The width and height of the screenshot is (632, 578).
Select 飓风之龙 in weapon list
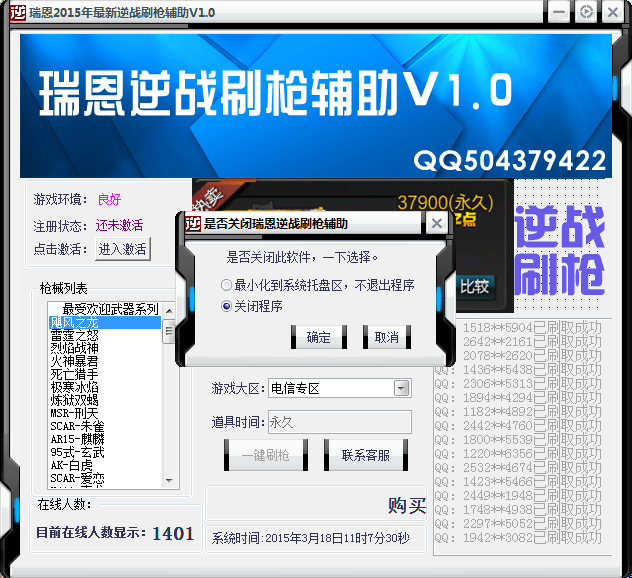tap(105, 322)
